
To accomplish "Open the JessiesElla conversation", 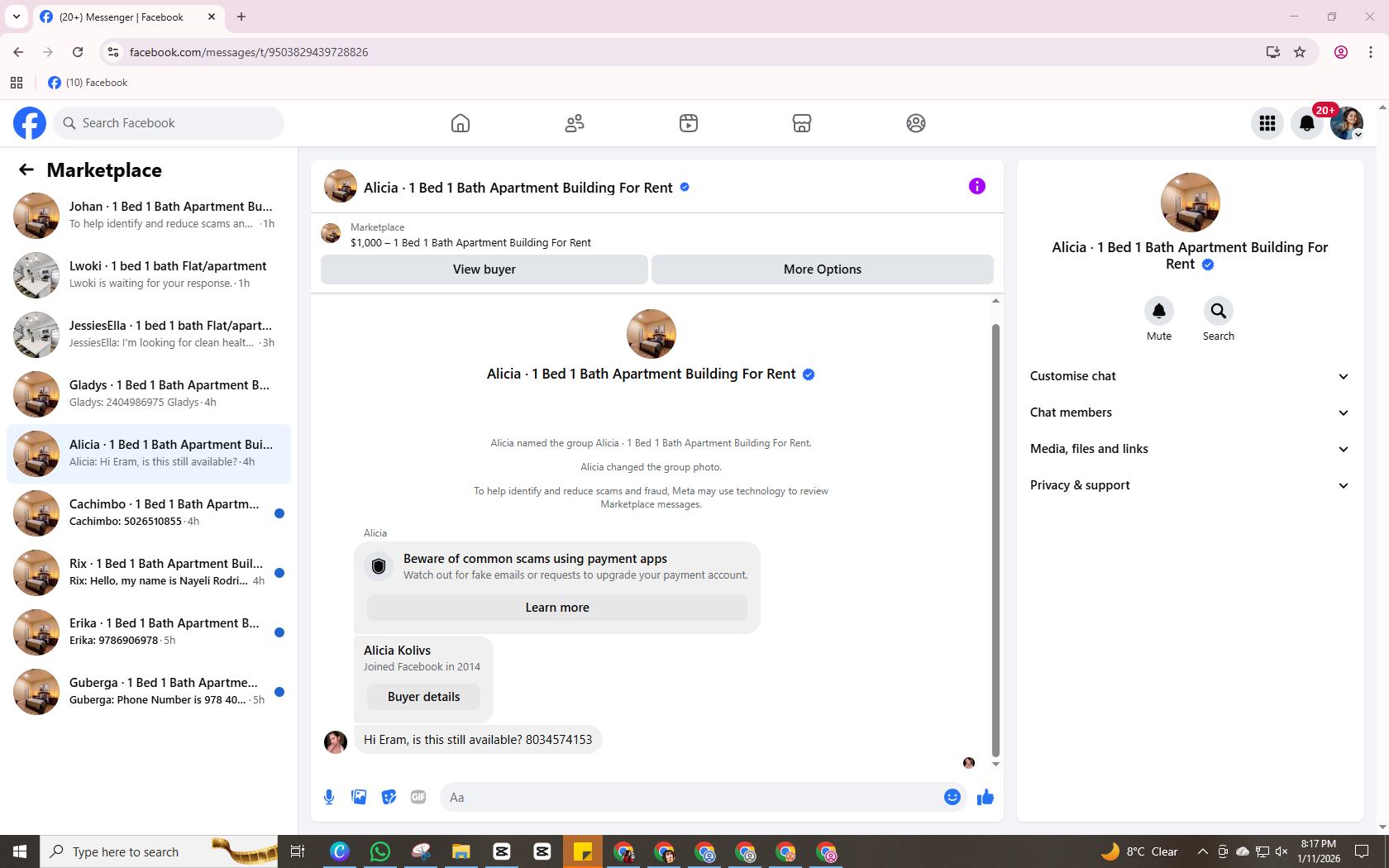I will 149,335.
